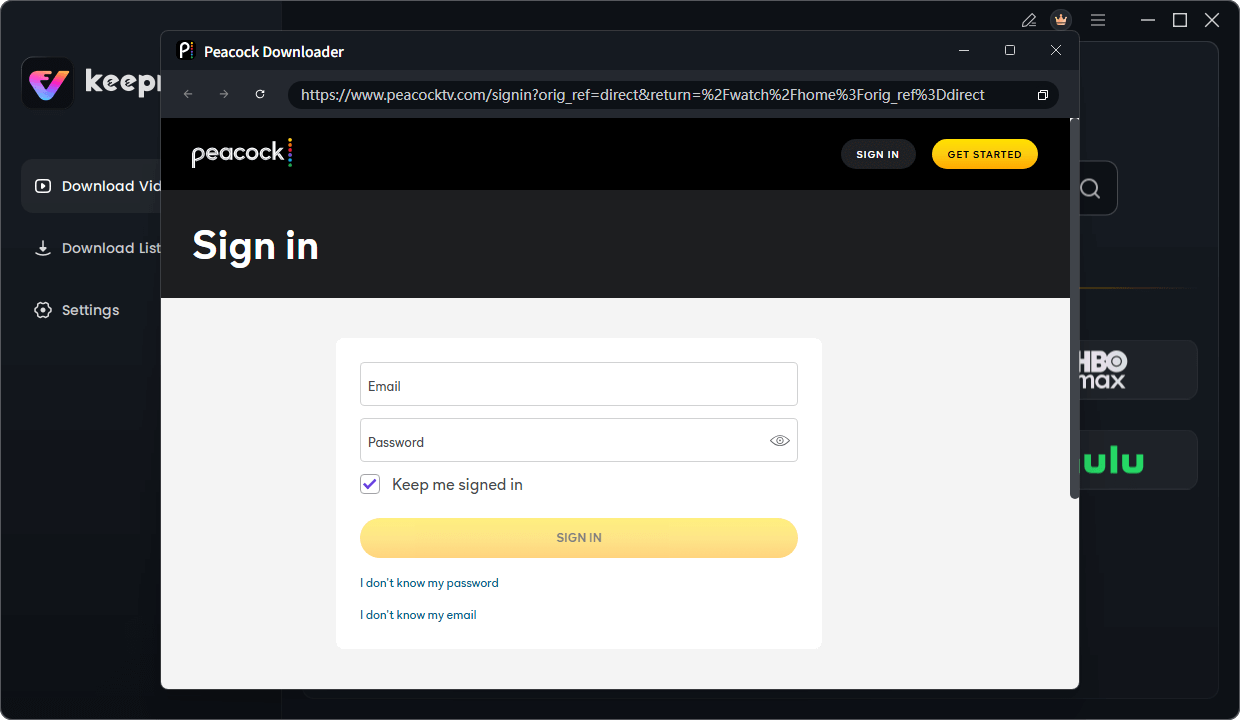1240x720 pixels.
Task: Open the page in an external browser
Action: coord(1042,94)
